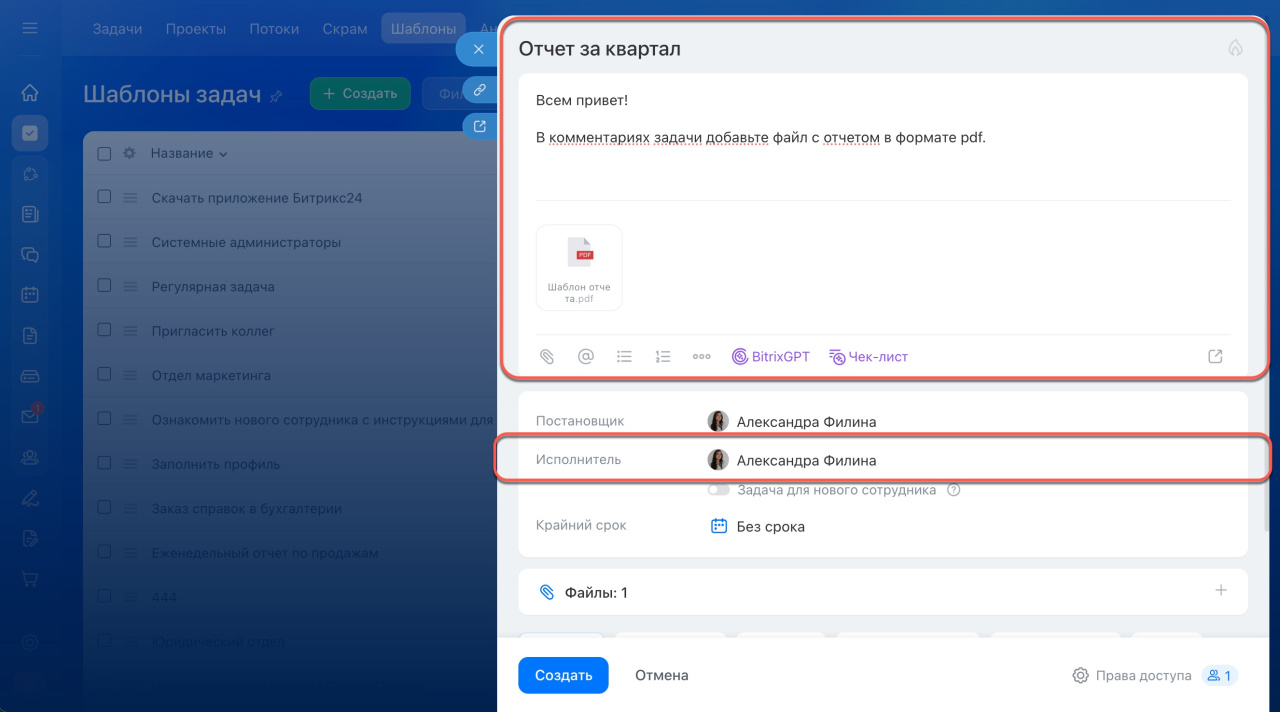Switch to the Скрам tab
This screenshot has width=1280, height=712.
[345, 28]
